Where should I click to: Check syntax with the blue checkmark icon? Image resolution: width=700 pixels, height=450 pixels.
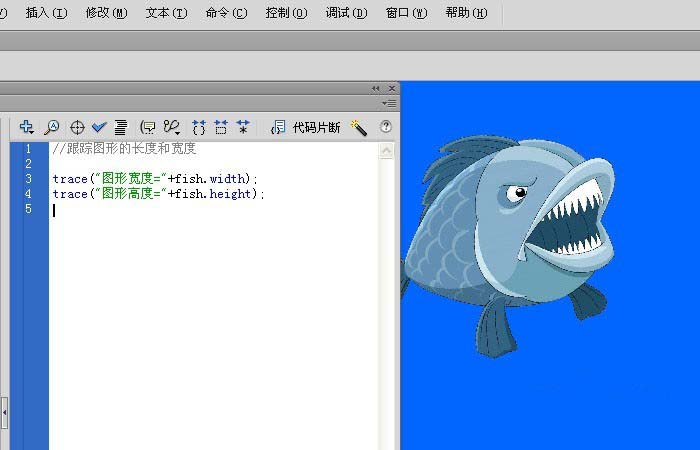99,127
